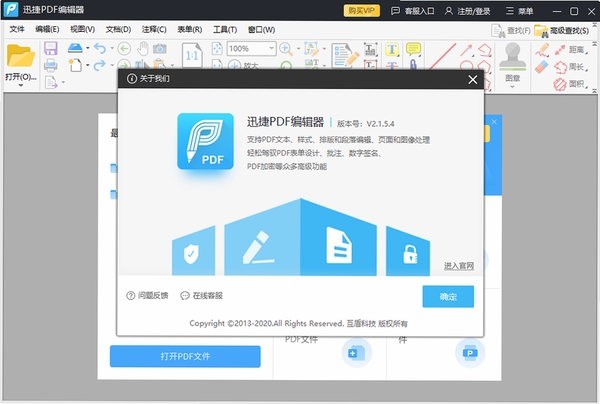
Task: Expand the 打开(O) dropdown arrow
Action: [21, 85]
